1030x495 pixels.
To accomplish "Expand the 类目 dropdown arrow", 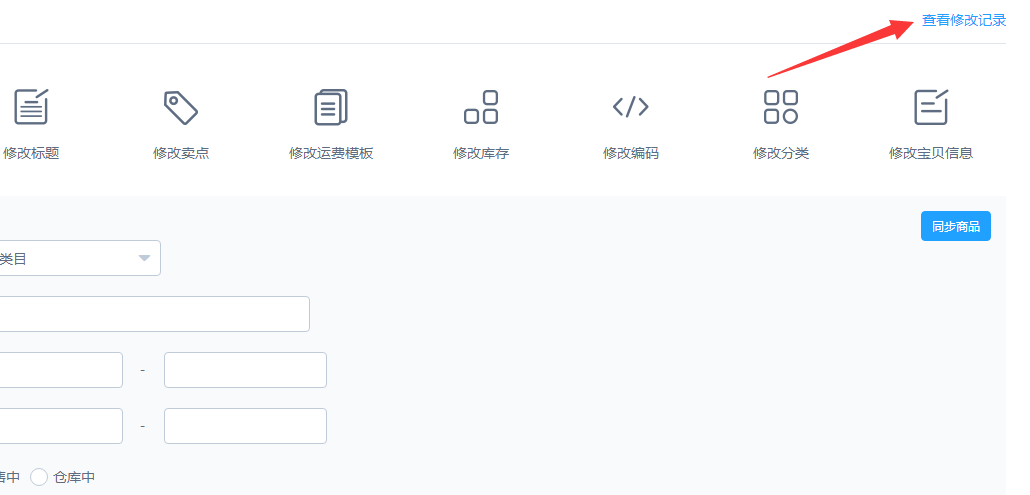I will pyautogui.click(x=145, y=258).
